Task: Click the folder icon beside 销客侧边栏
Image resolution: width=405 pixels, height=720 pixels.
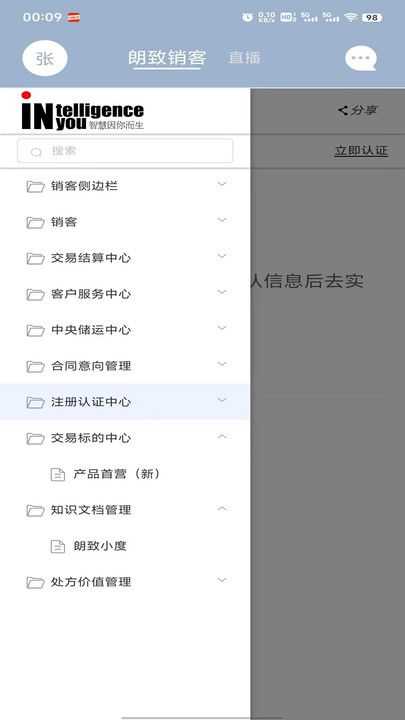Action: click(35, 186)
